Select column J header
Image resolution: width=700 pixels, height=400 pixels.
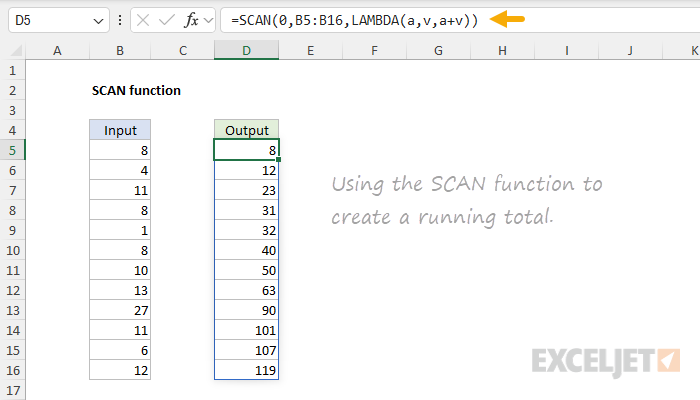(630, 50)
